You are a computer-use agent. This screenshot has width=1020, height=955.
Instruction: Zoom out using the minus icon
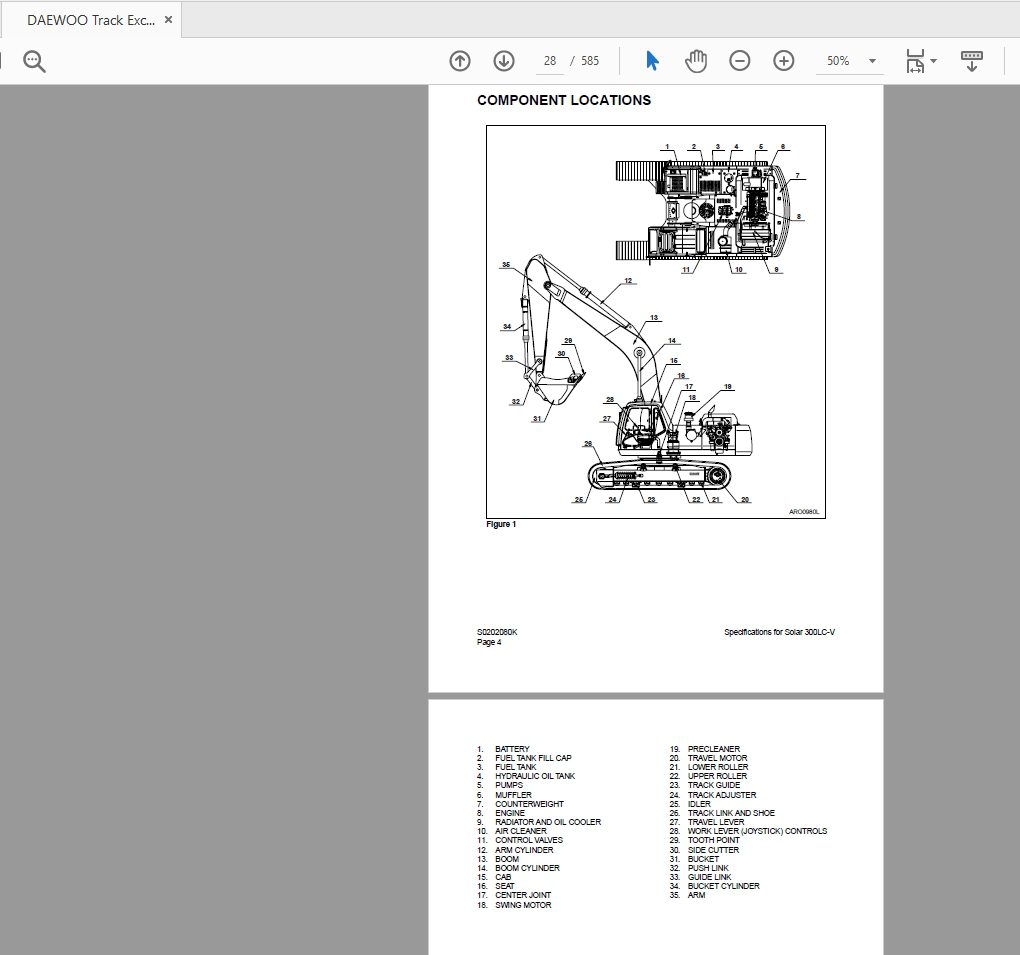coord(740,61)
